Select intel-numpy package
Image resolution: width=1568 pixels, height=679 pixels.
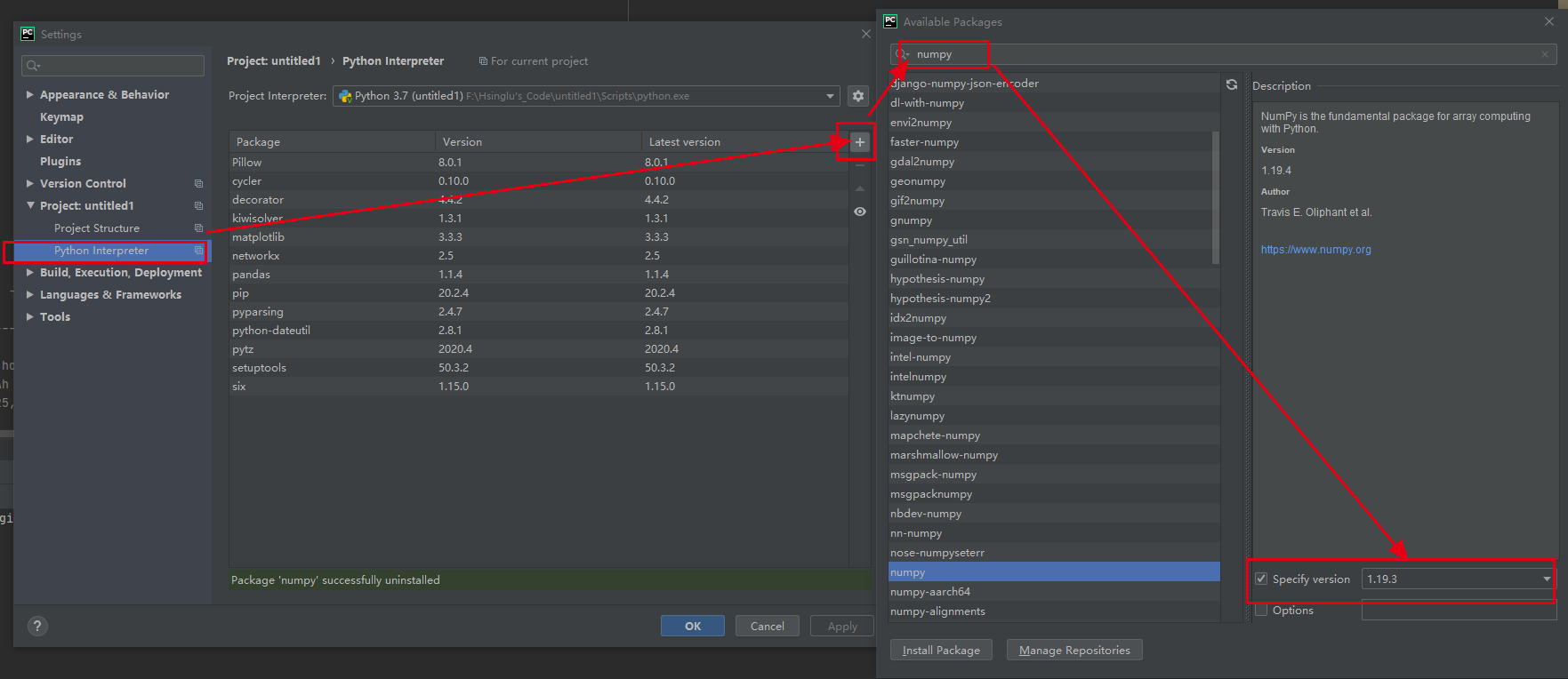pyautogui.click(x=1054, y=357)
